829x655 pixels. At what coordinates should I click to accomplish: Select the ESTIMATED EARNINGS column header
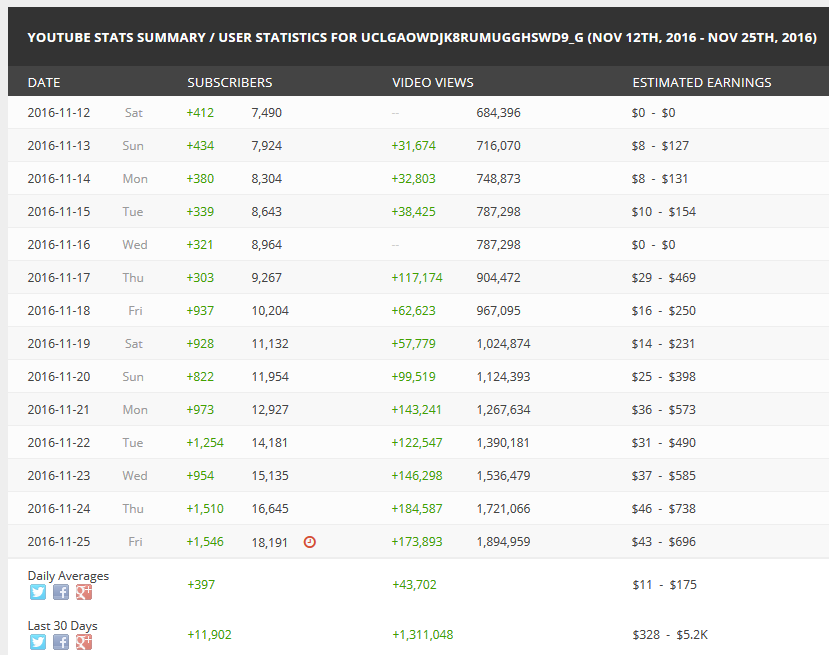coord(702,82)
